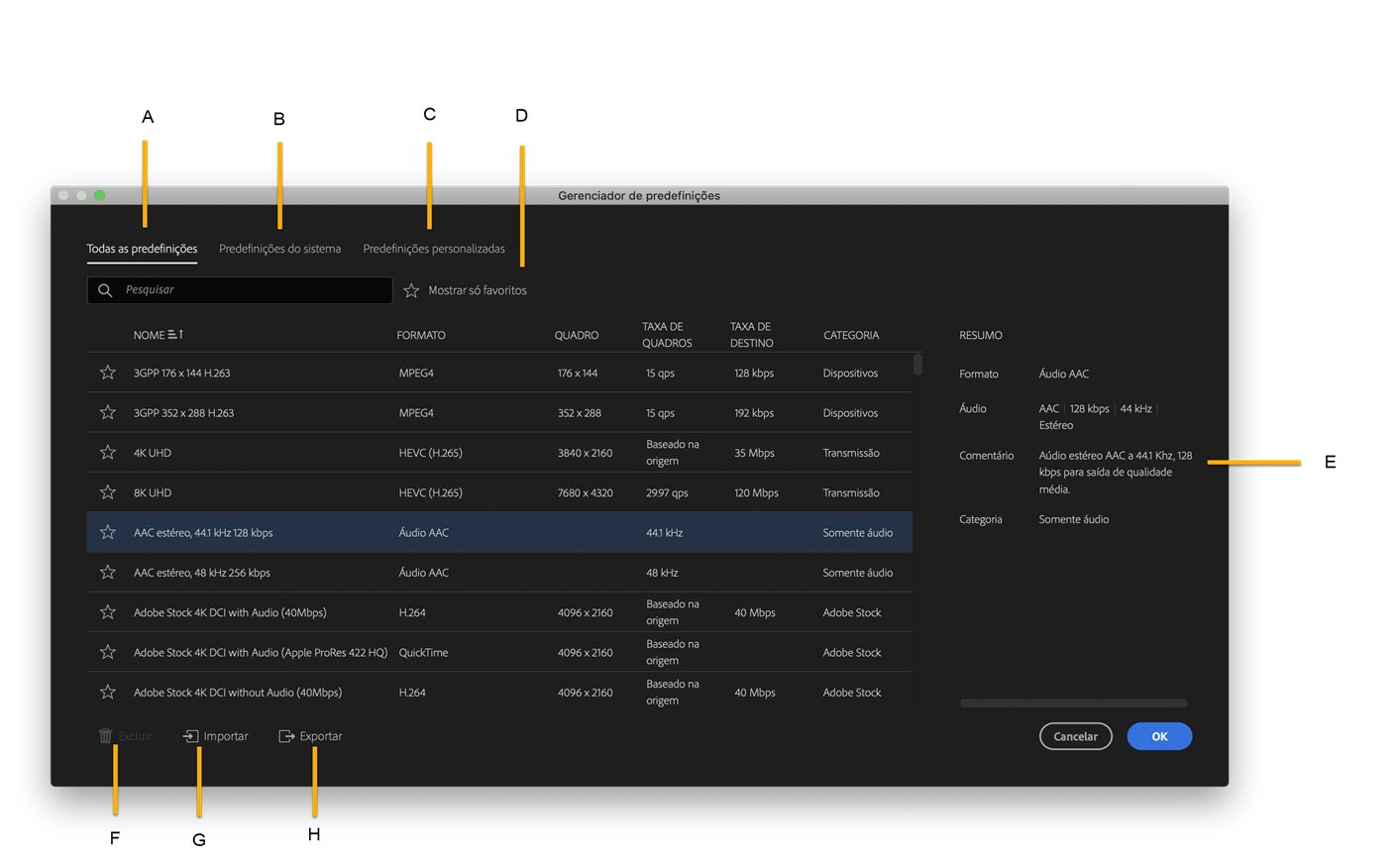Toggle favorite star for 4K UHD preset
Screen dimensions: 1400x863
coord(108,453)
